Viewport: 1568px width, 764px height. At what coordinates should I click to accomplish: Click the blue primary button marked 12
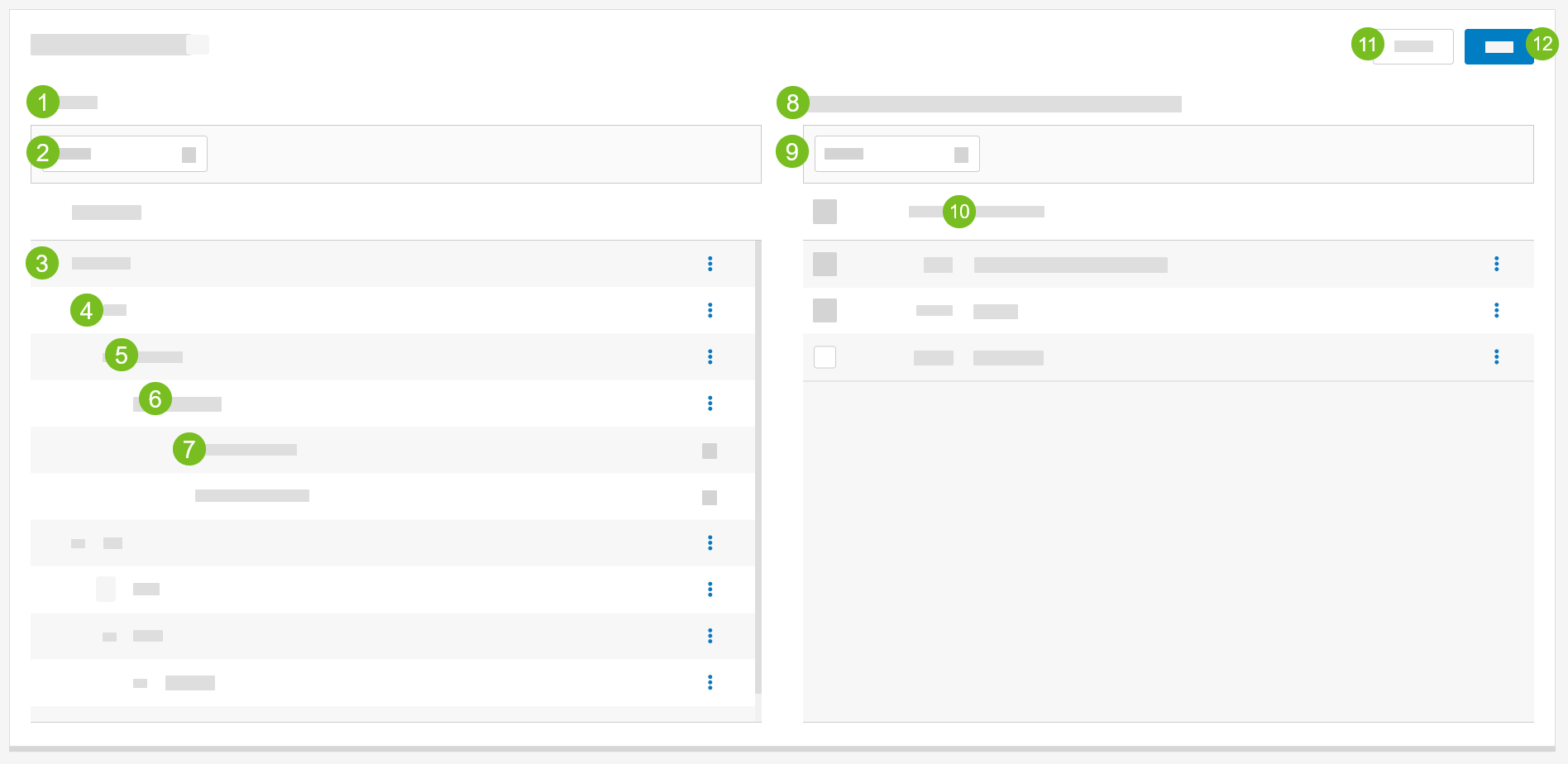[1498, 47]
